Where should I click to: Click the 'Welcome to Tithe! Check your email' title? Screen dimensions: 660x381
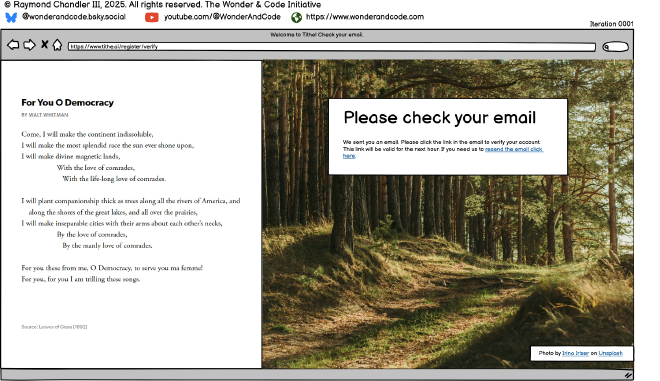point(317,35)
